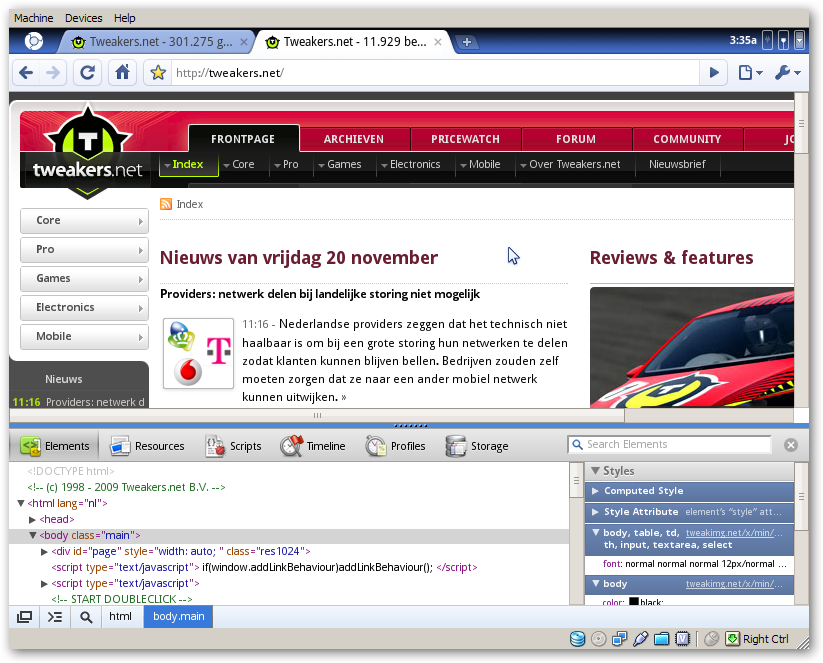Expand the Core sidebar button
Image resolution: width=823 pixels, height=663 pixels.
[x=85, y=220]
